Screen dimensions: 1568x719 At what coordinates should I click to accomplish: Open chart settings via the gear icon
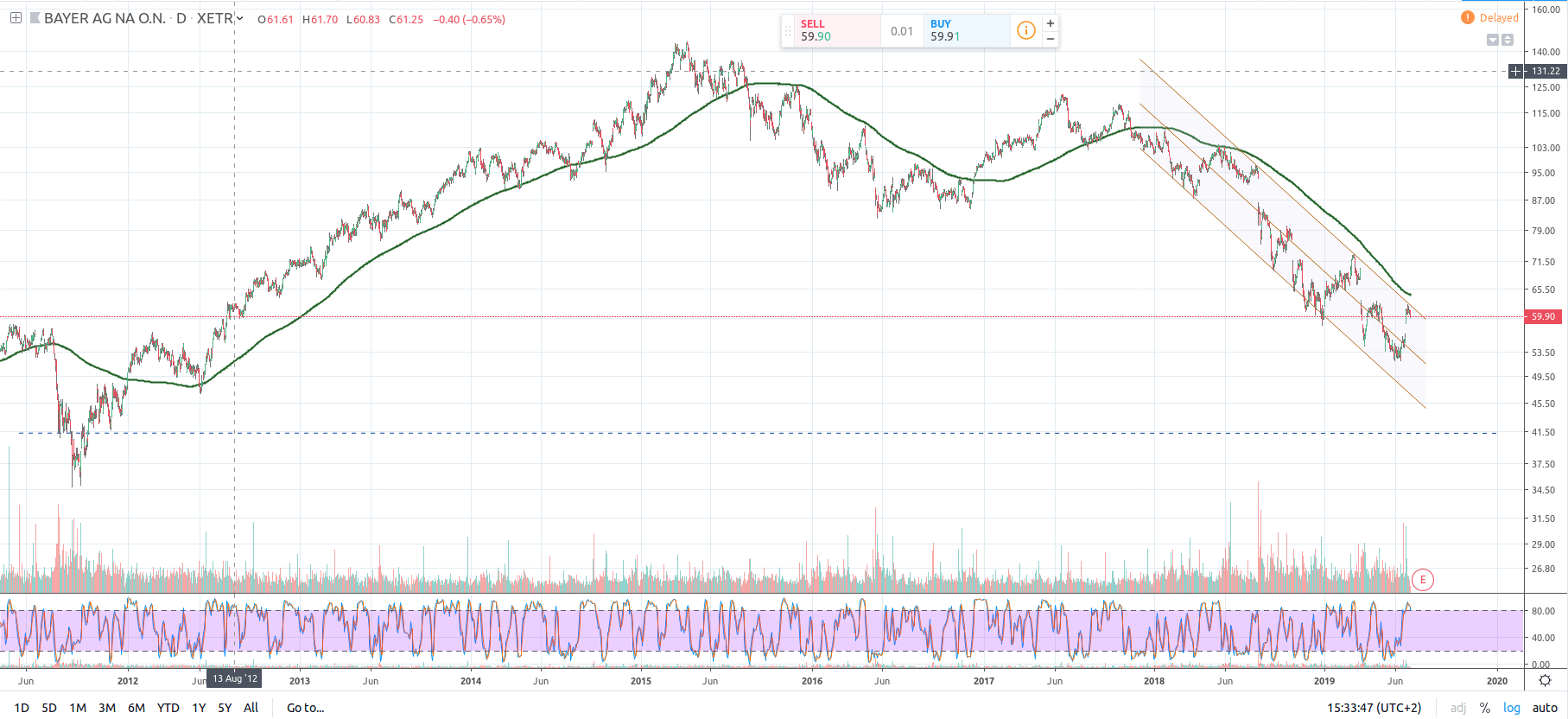point(1546,681)
